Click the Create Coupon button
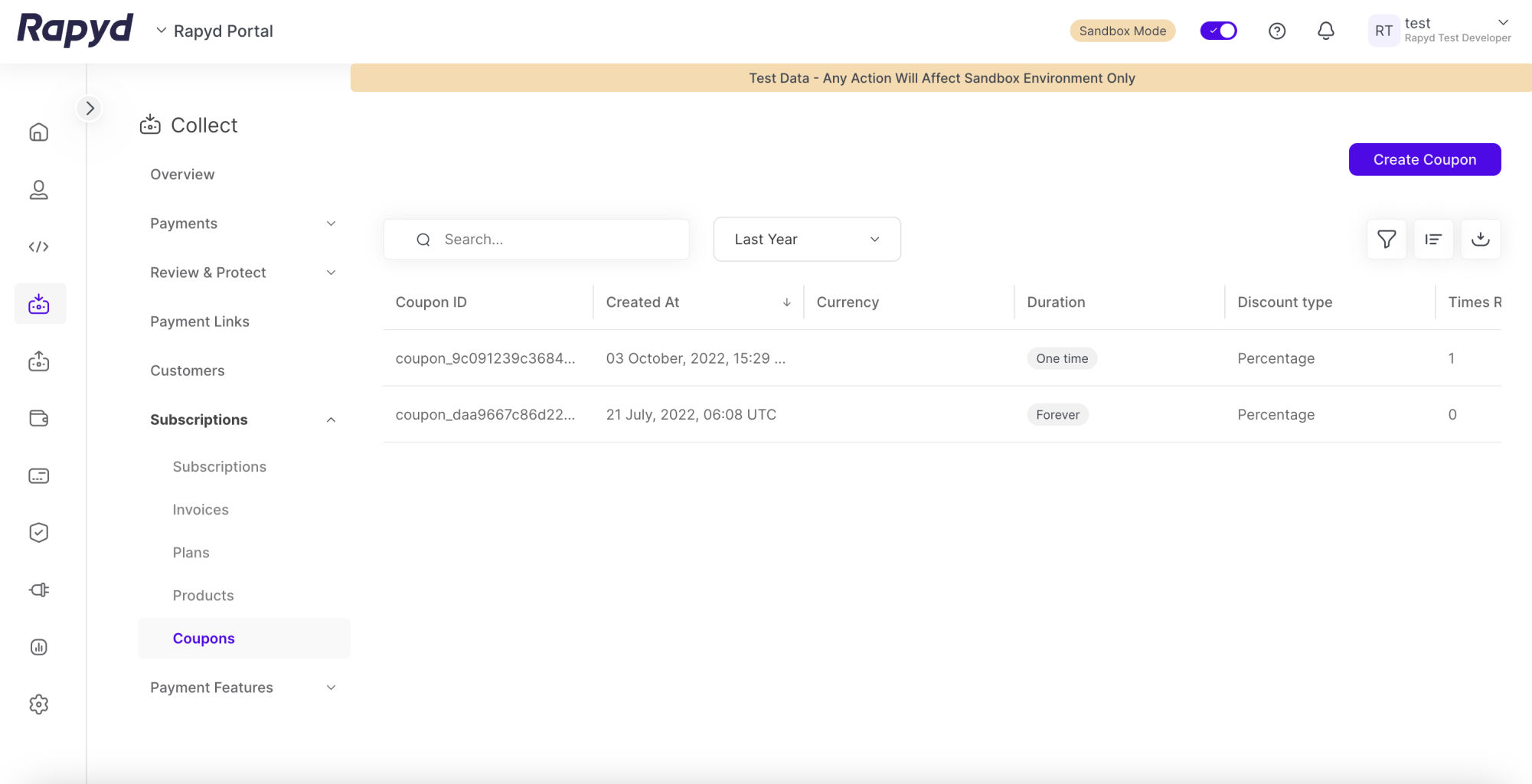1532x784 pixels. (x=1424, y=159)
